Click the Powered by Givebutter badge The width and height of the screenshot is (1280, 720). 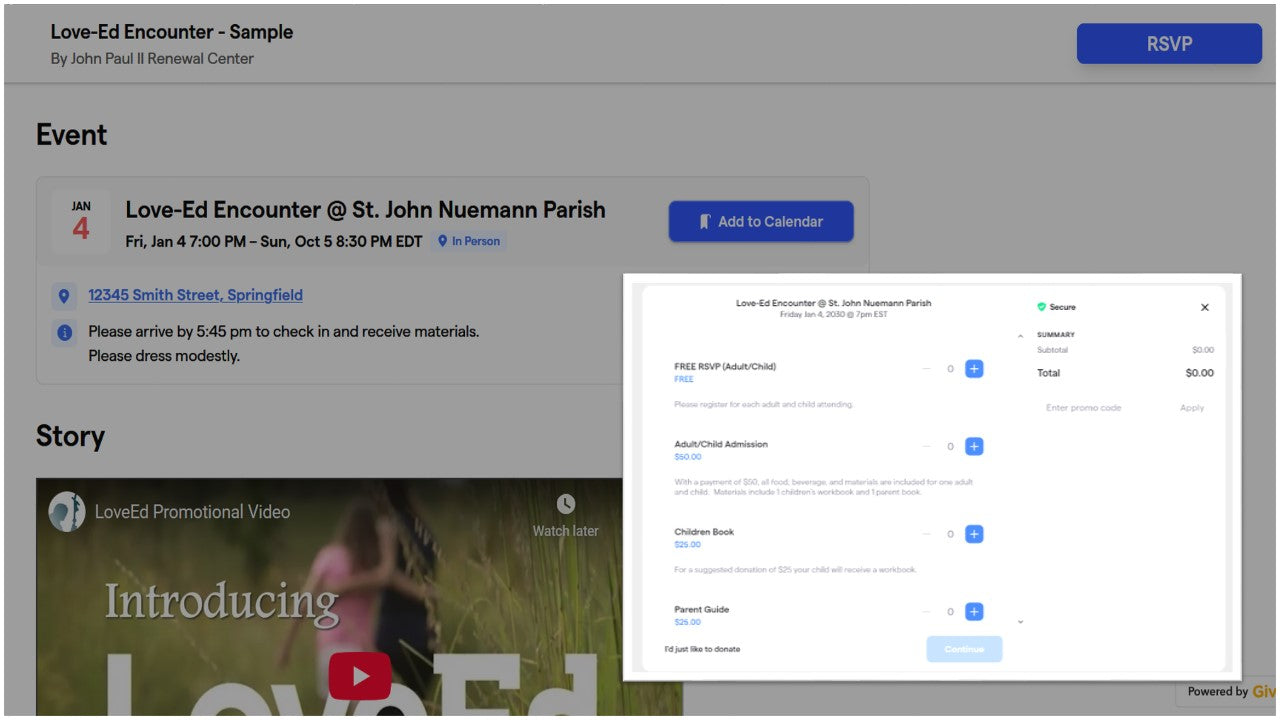1228,692
